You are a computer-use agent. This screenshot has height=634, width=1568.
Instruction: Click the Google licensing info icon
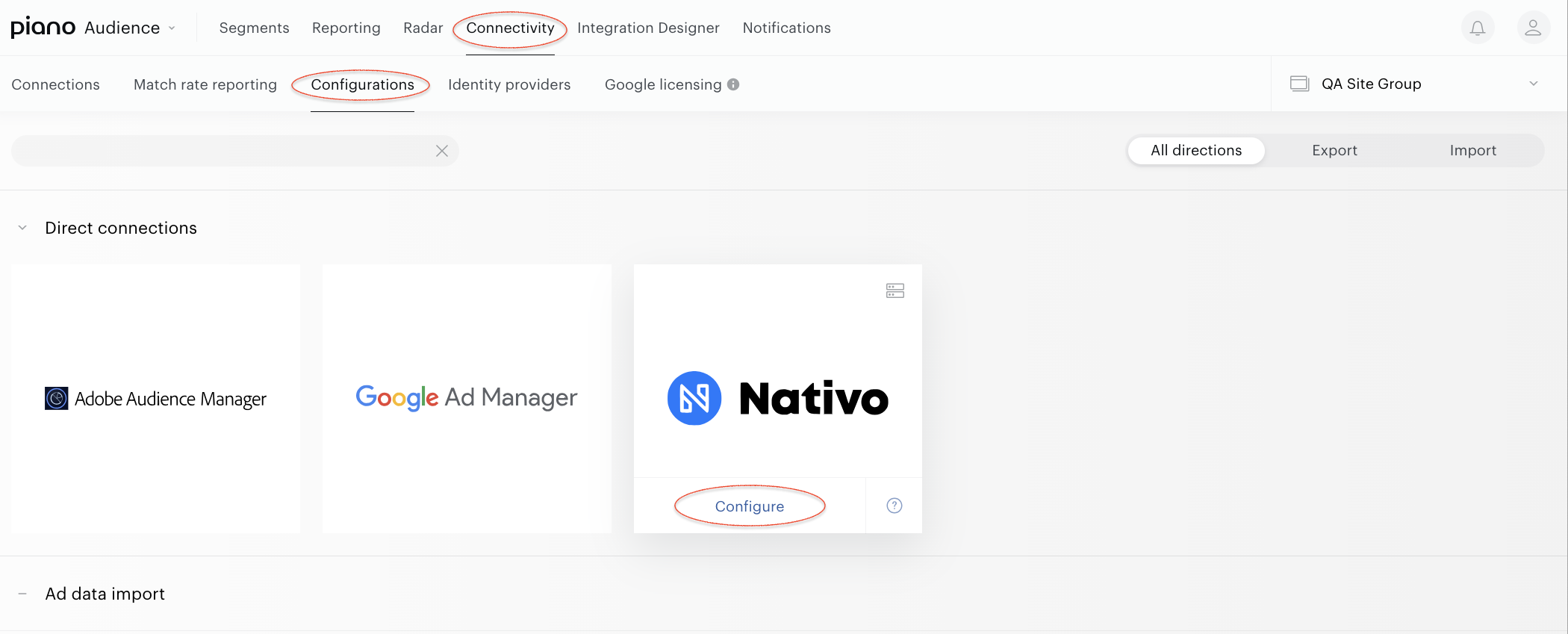(733, 84)
